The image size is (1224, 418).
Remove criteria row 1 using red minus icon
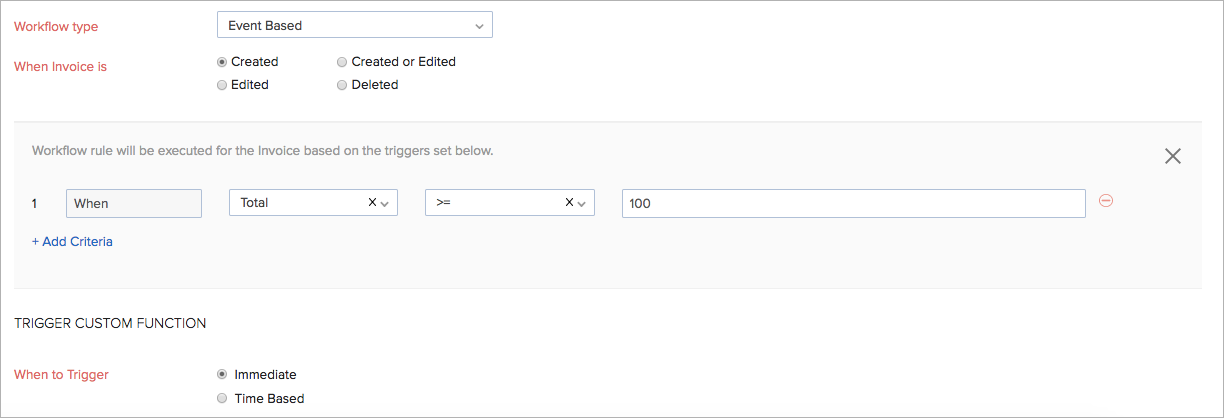(x=1106, y=201)
